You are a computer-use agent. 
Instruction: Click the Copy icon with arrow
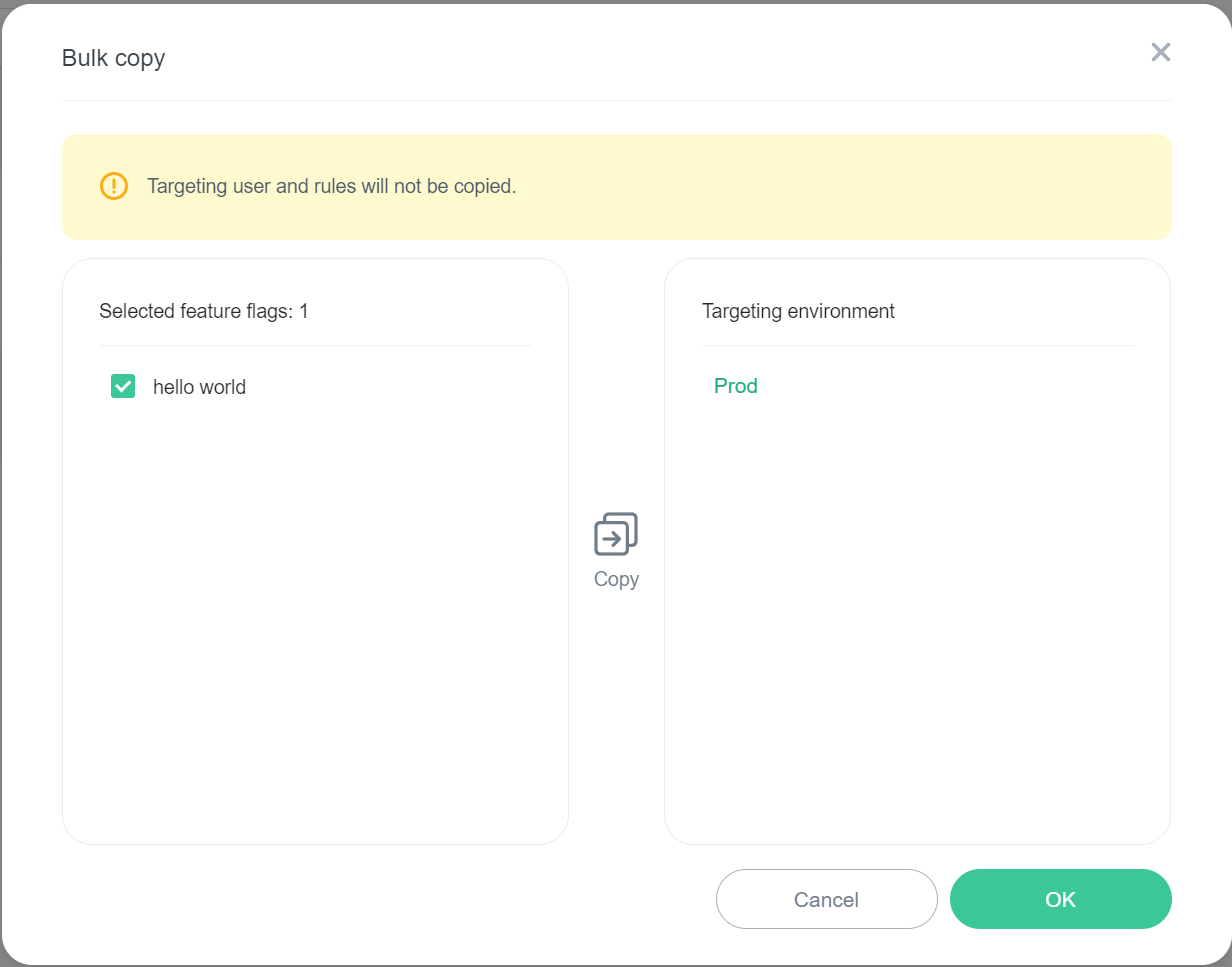[x=616, y=534]
